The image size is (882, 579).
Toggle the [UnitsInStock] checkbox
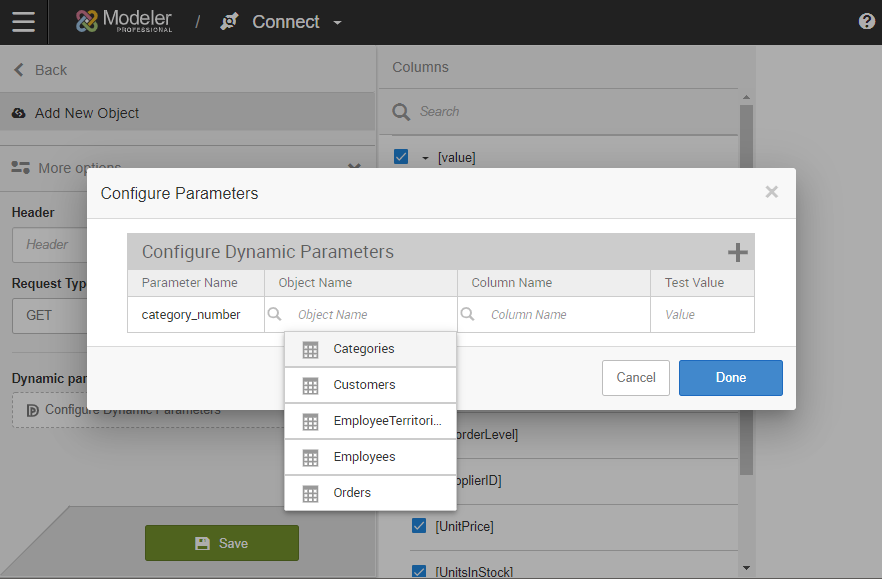[x=419, y=571]
